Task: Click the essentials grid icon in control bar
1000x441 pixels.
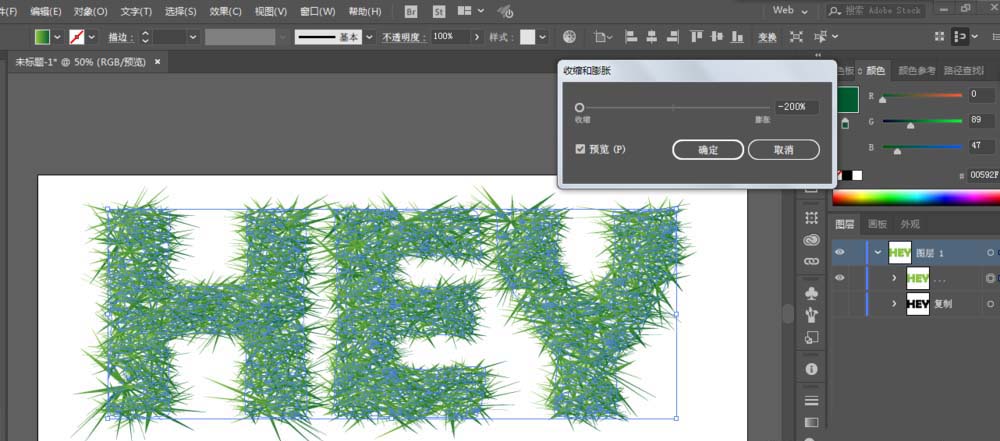Action: pyautogui.click(x=938, y=37)
